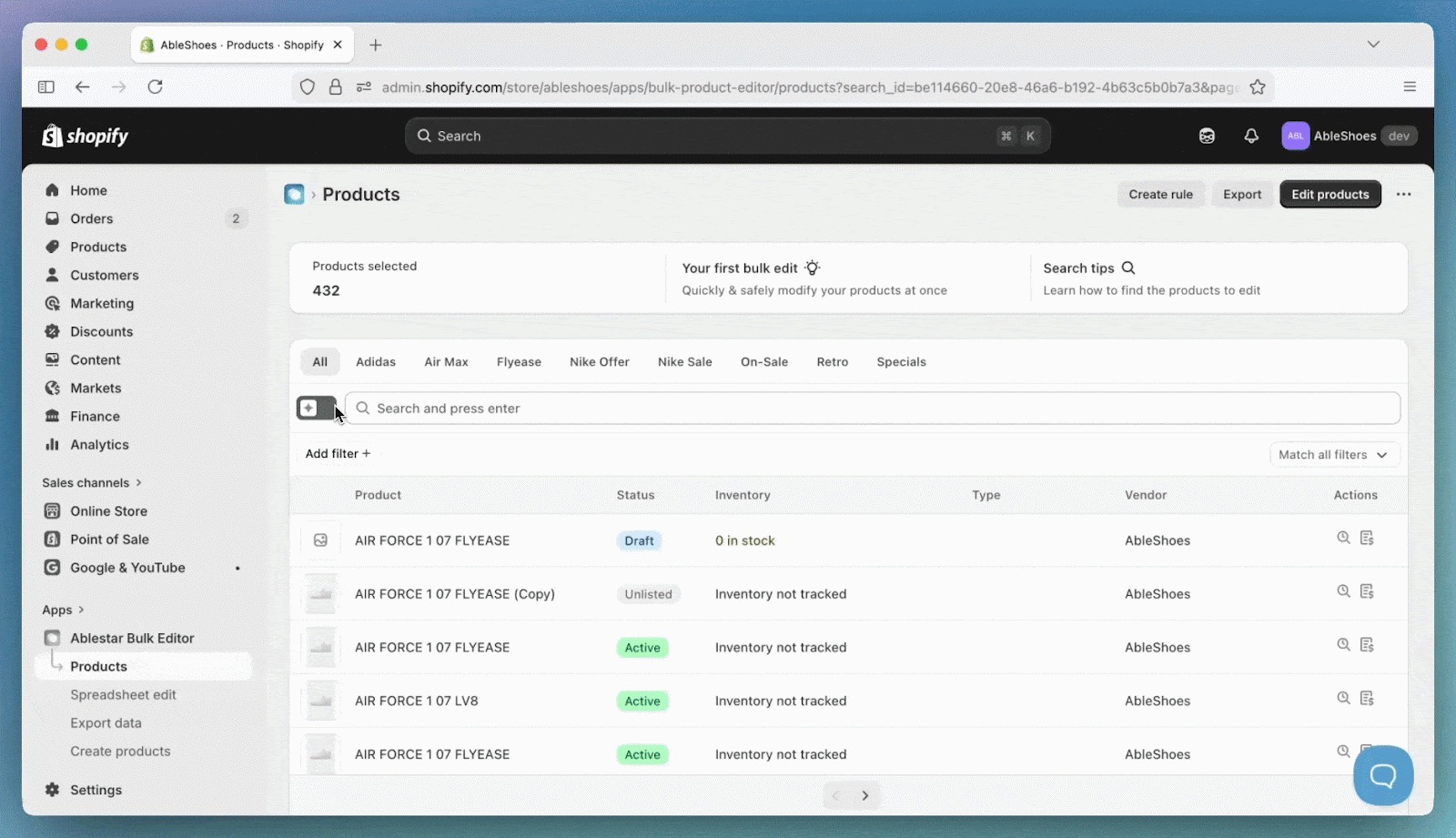Expand the Sales channels section
Viewport: 1456px width, 838px height.
point(92,482)
